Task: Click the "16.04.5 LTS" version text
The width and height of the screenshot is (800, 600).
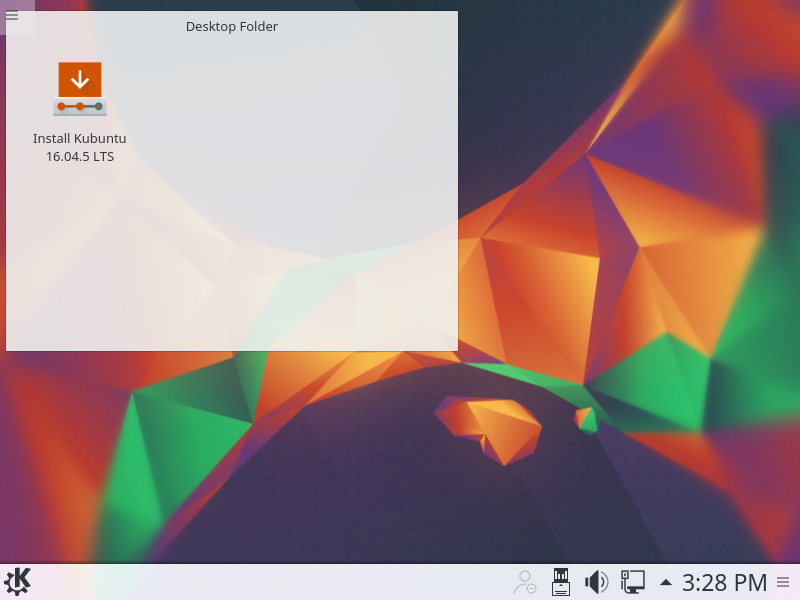Action: point(80,156)
